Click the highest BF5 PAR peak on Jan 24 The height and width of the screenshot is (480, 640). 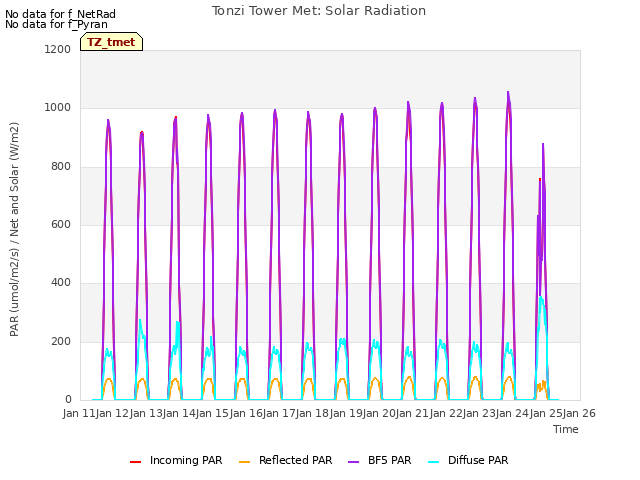coord(508,92)
